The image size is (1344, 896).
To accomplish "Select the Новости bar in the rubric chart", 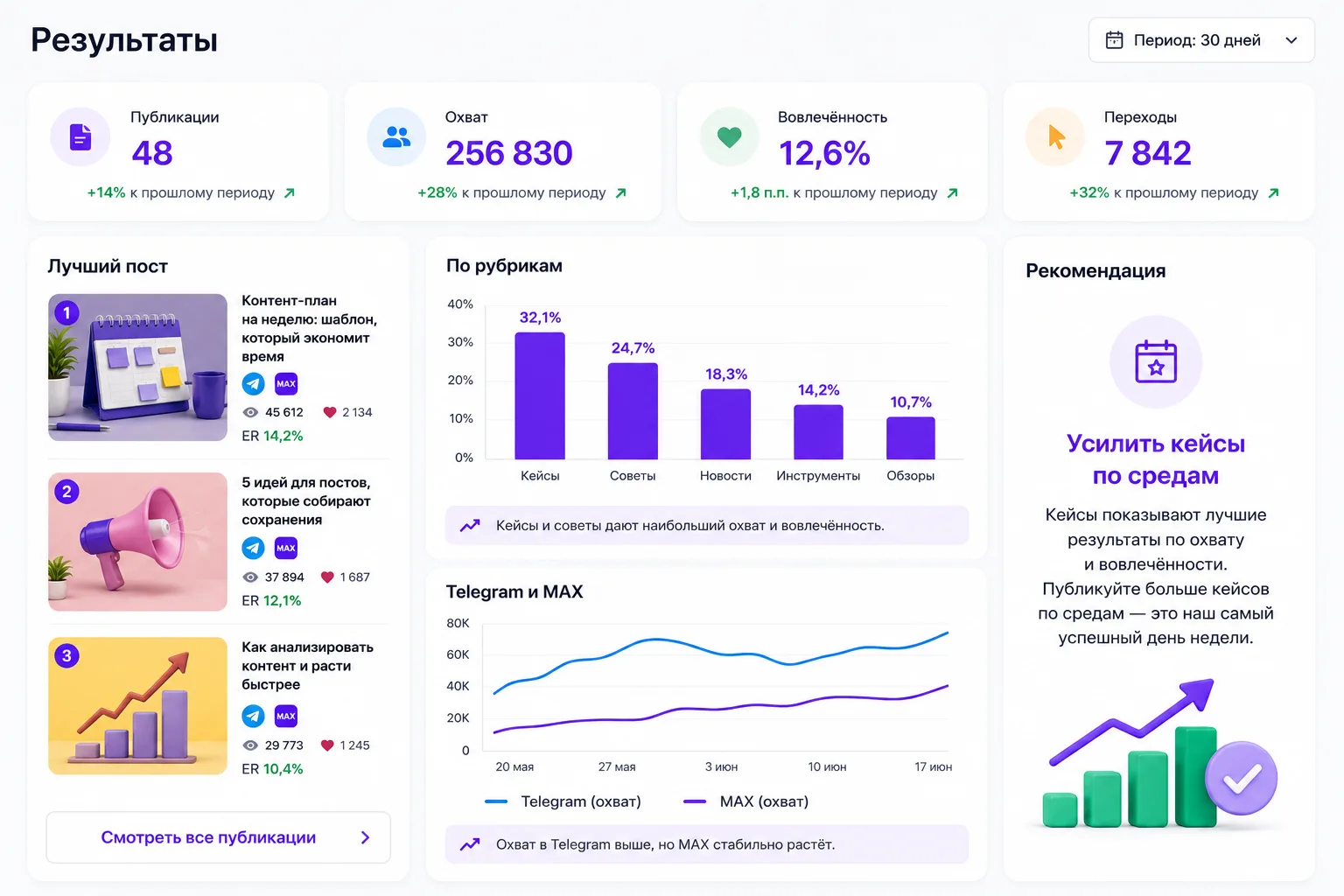I will (x=725, y=424).
